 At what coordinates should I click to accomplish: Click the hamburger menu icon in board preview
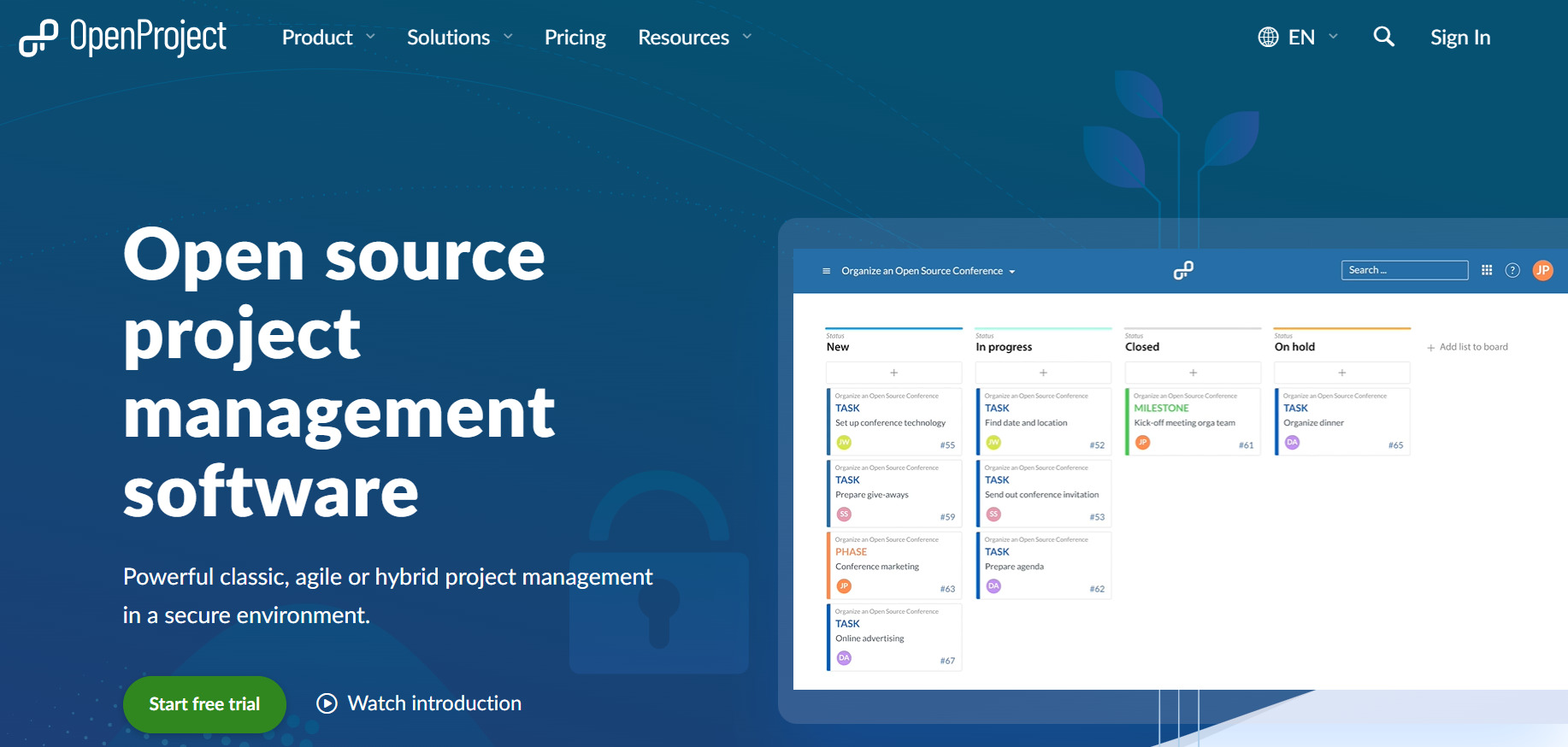tap(826, 271)
